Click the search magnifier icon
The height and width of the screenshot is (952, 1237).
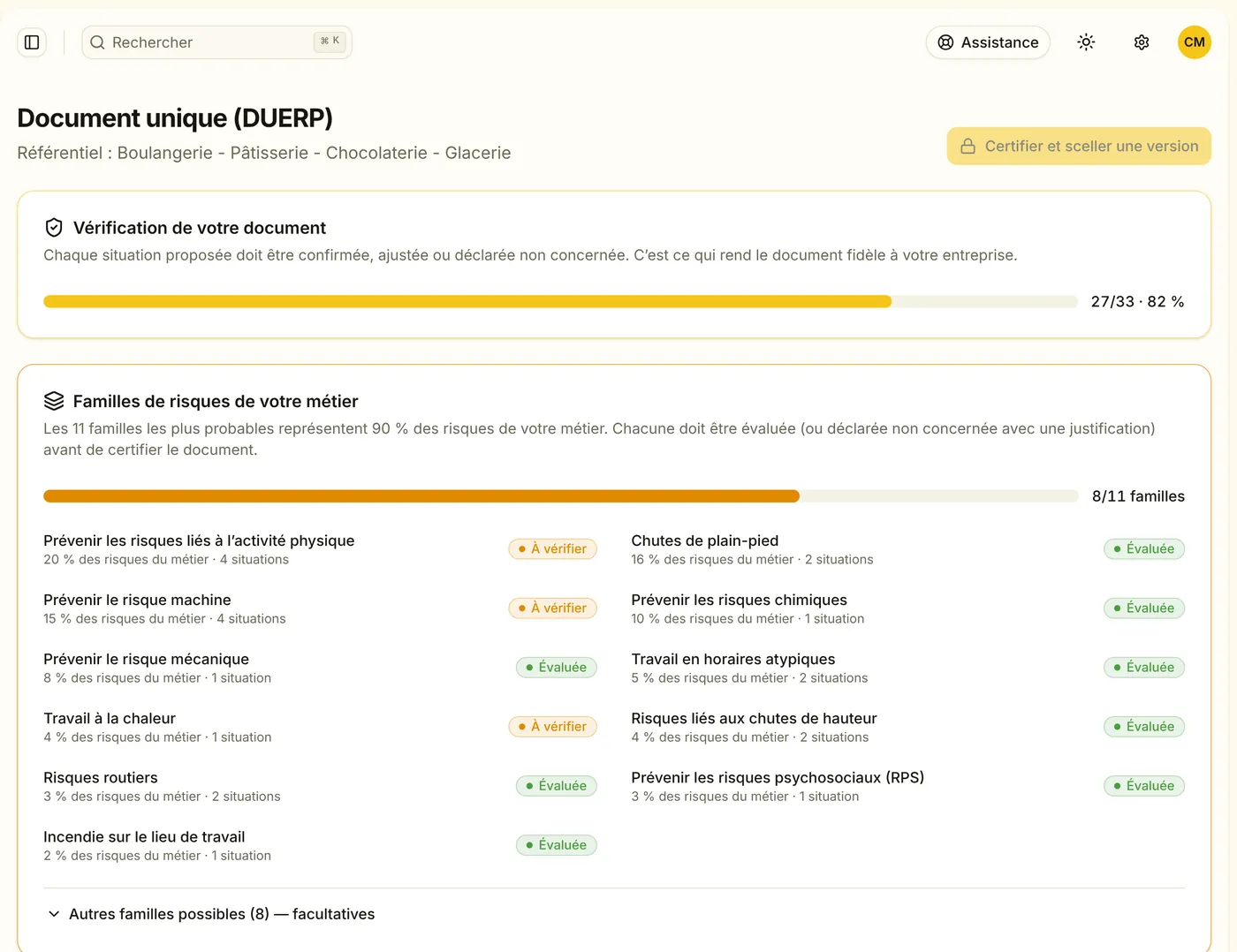pos(97,42)
